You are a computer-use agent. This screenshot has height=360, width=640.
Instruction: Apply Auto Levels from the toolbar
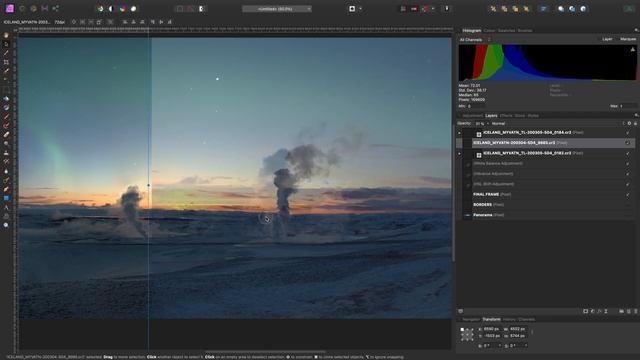tap(100, 9)
